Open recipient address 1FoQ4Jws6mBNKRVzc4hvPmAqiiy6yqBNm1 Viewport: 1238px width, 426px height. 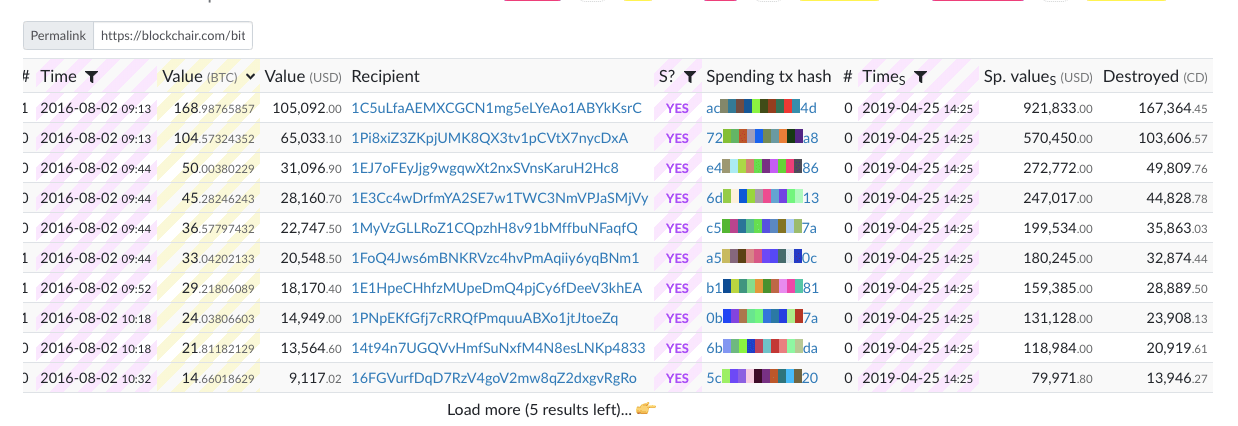[x=495, y=258]
